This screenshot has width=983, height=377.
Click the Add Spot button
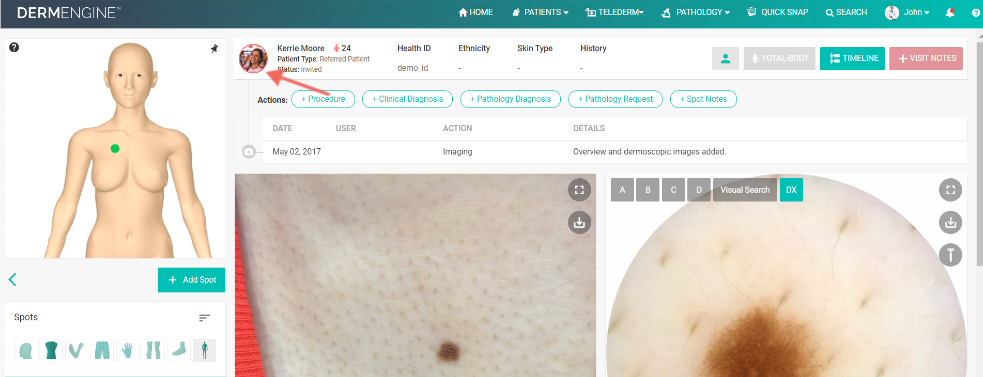191,280
